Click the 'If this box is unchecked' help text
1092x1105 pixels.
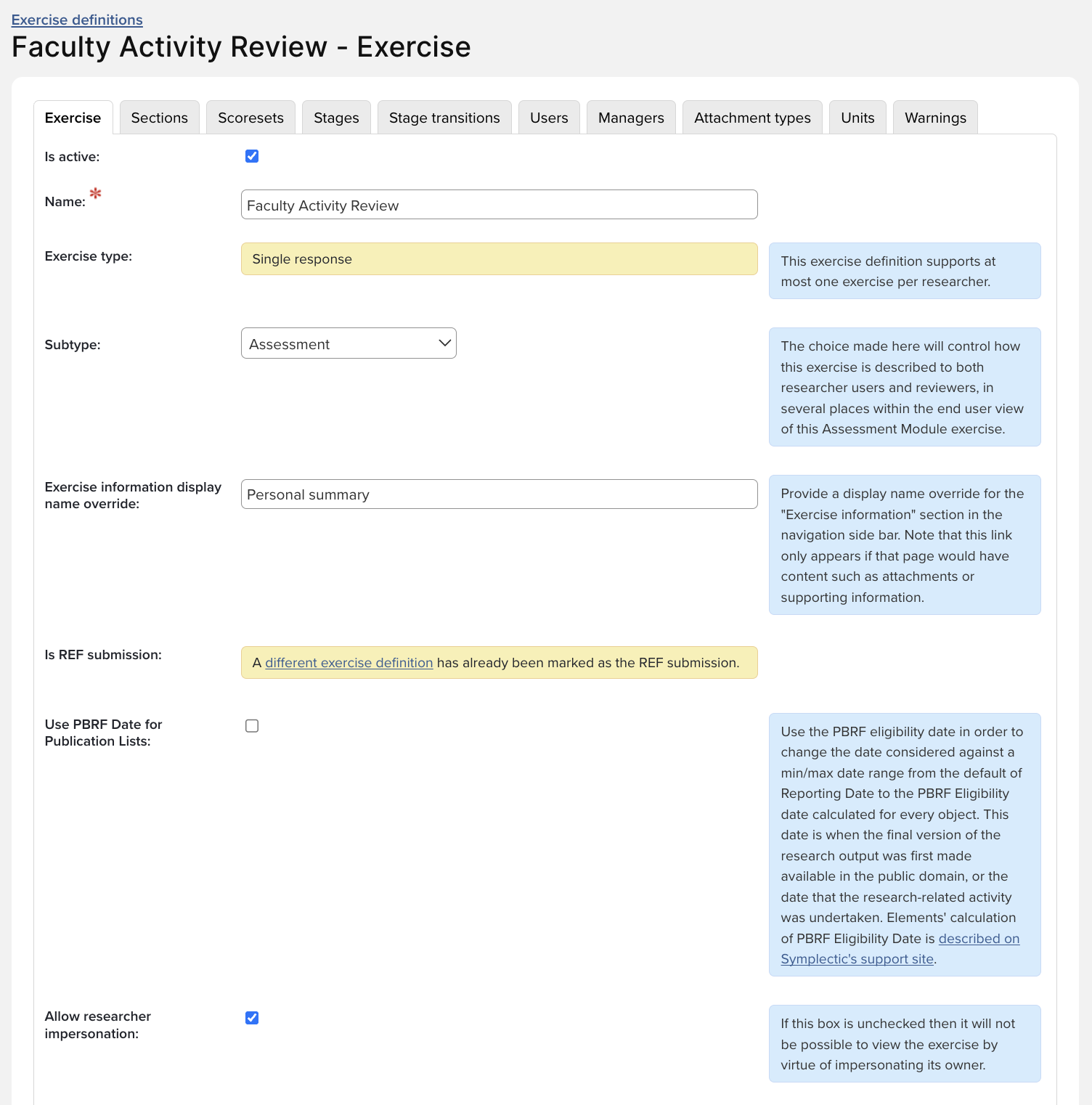pos(905,1044)
